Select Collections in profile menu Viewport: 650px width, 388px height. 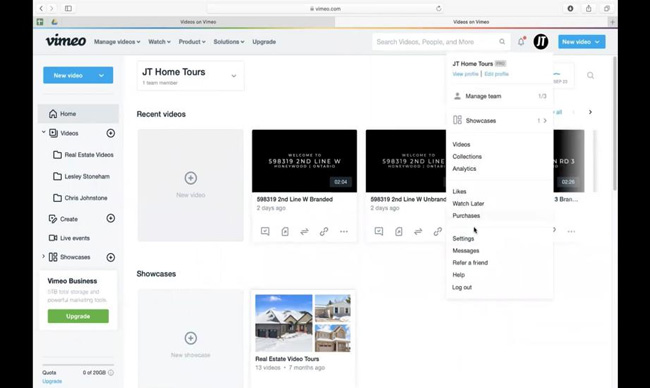click(467, 156)
